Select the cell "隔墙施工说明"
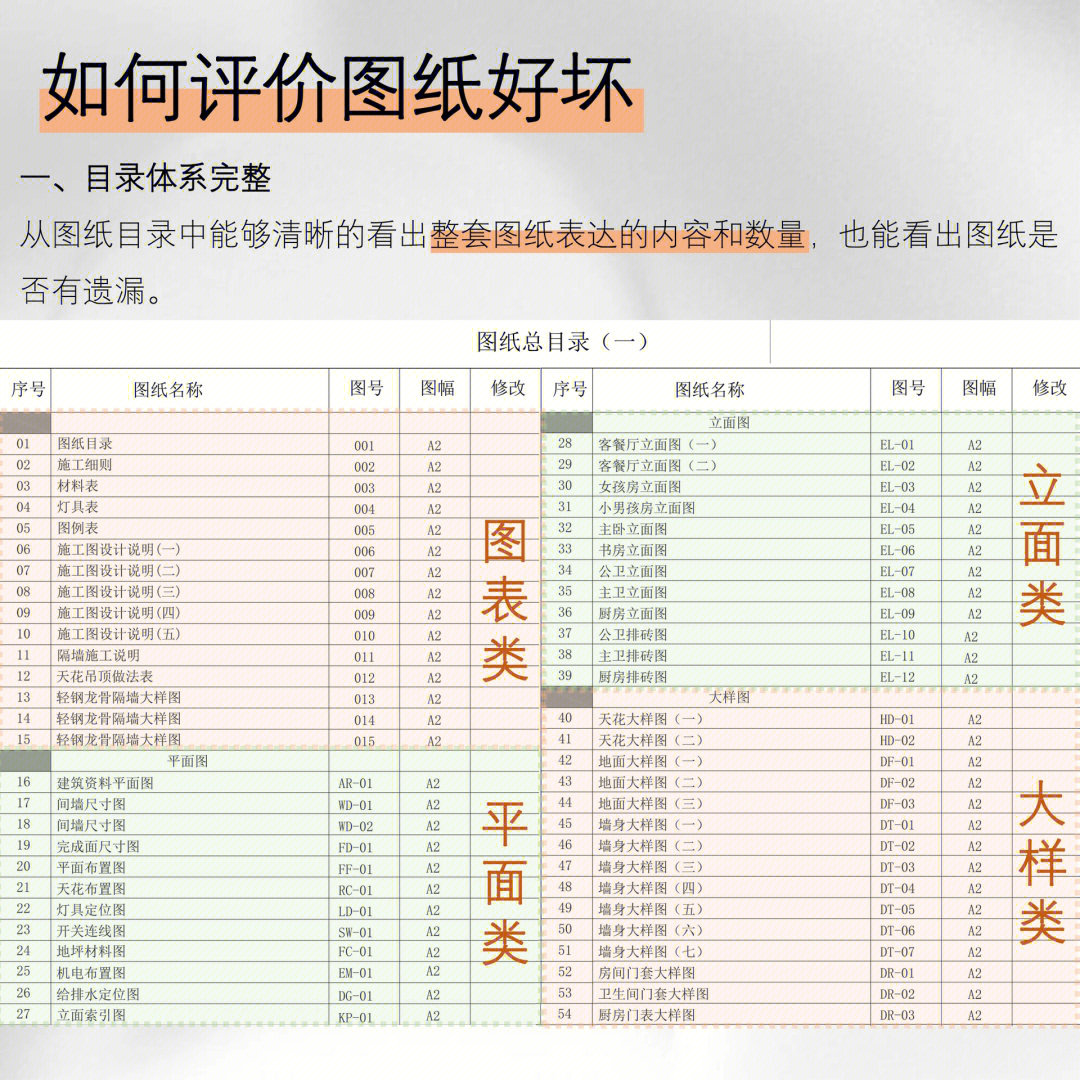 point(98,656)
